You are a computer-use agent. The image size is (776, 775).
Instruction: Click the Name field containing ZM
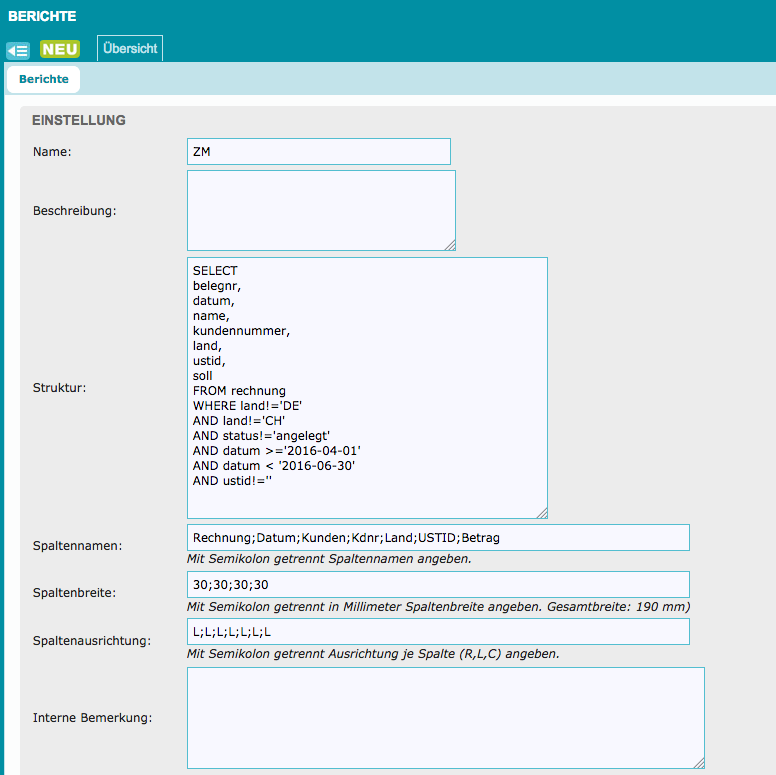318,151
